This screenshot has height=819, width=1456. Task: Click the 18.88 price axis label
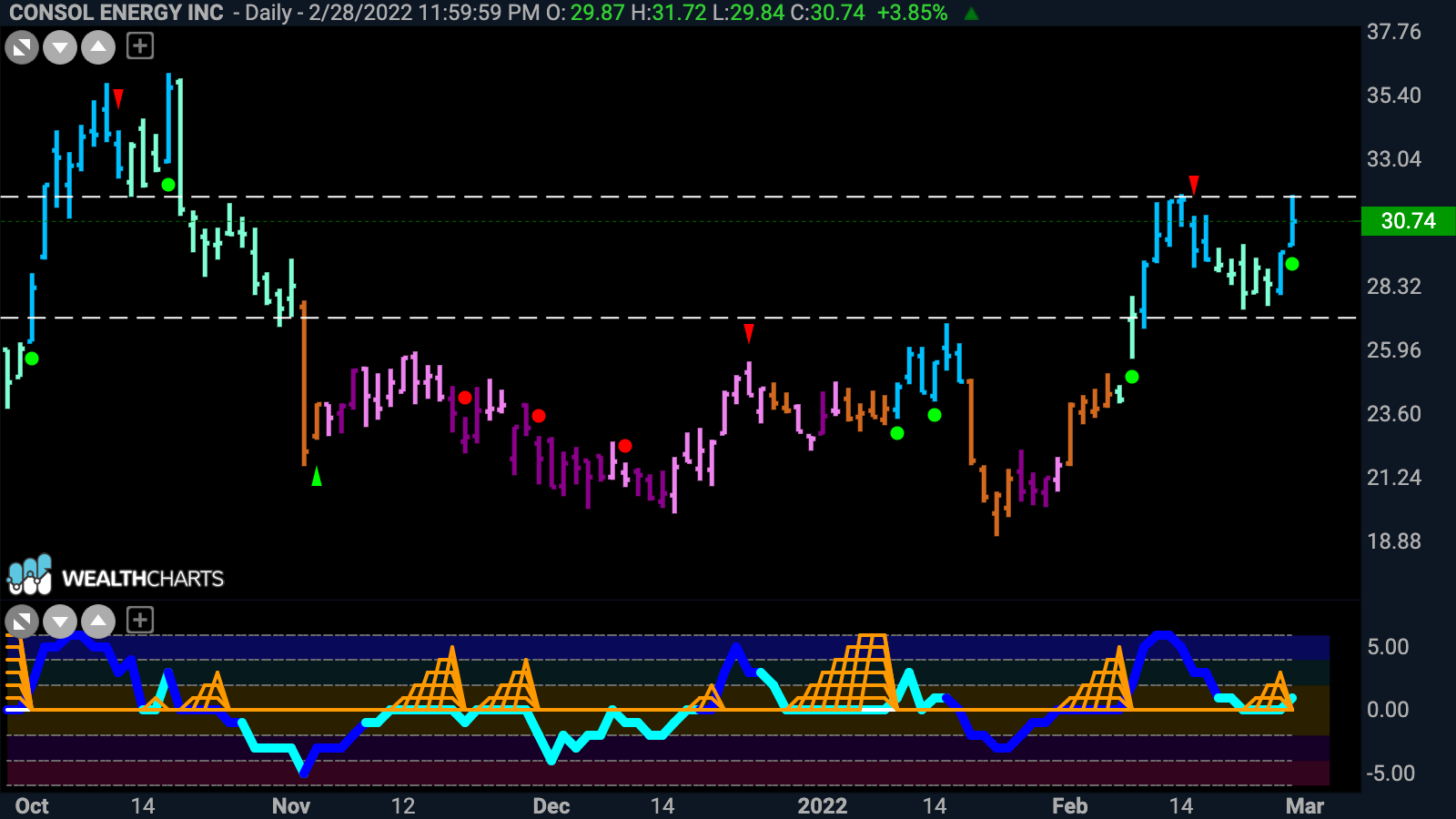(x=1393, y=541)
